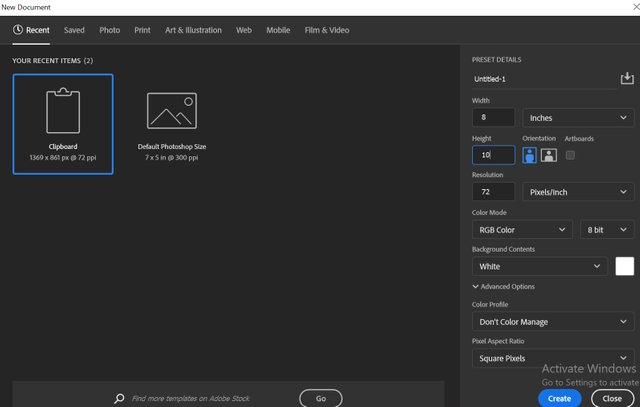Click the Height value field

tap(493, 155)
